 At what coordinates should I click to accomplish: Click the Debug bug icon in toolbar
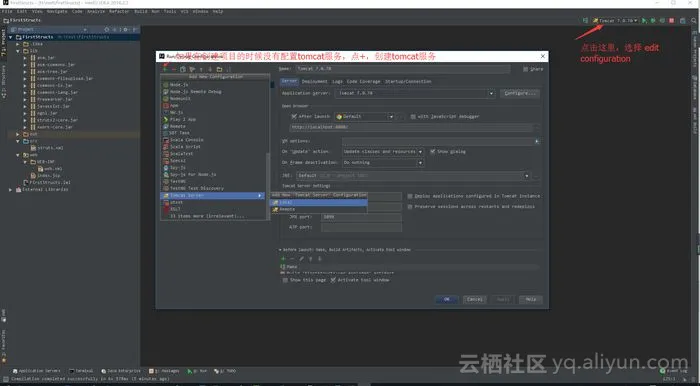click(653, 21)
